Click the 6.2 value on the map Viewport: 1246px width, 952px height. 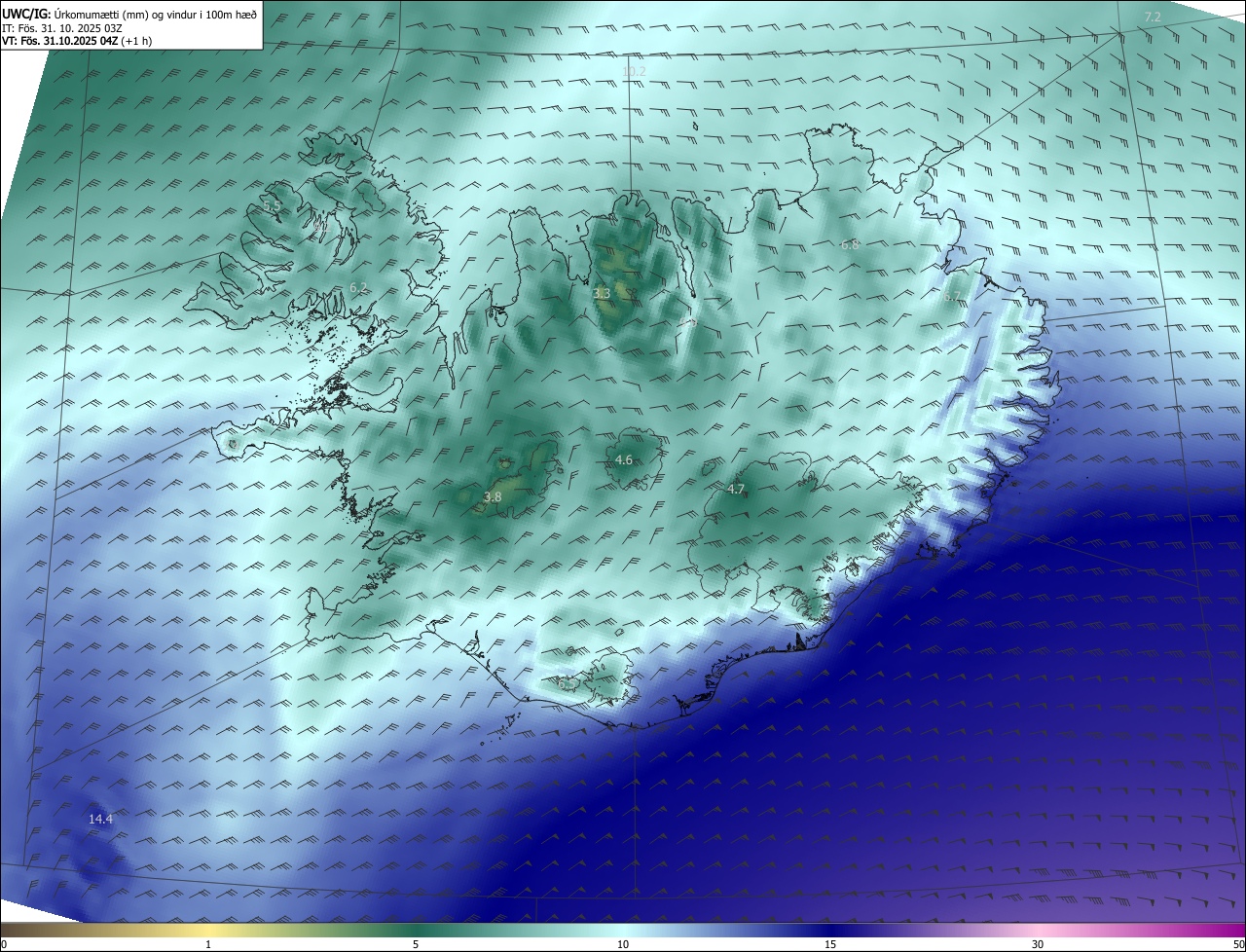coord(358,287)
